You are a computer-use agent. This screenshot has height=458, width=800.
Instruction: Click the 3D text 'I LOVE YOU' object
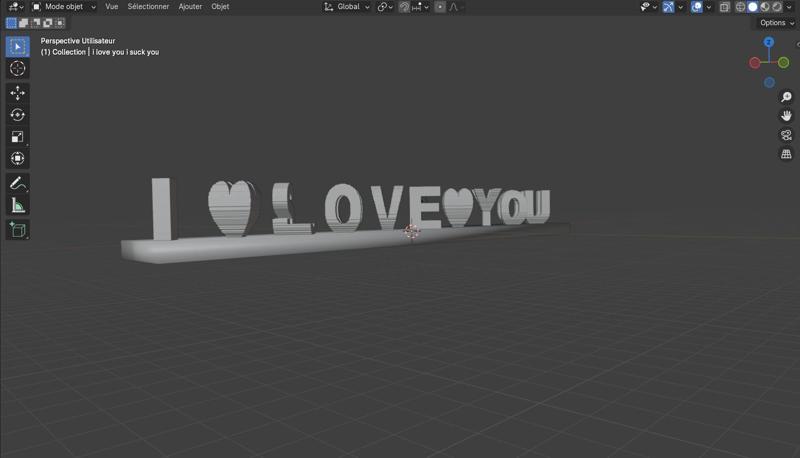(x=350, y=208)
